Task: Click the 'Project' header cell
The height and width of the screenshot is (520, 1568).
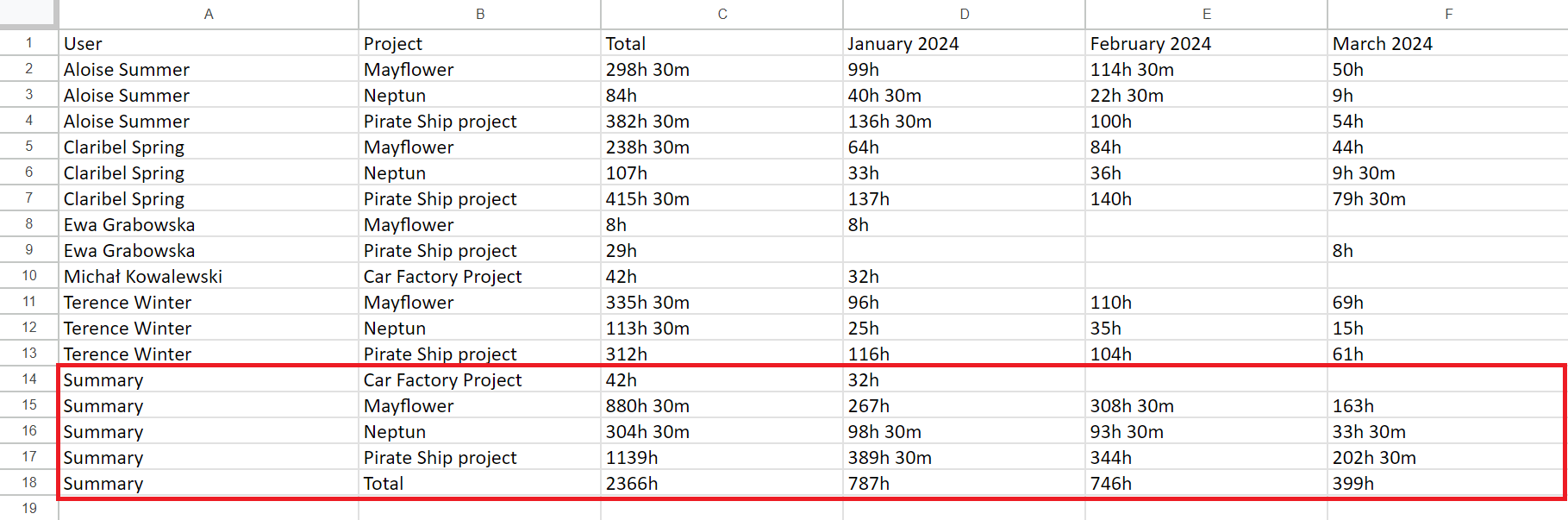Action: 480,43
